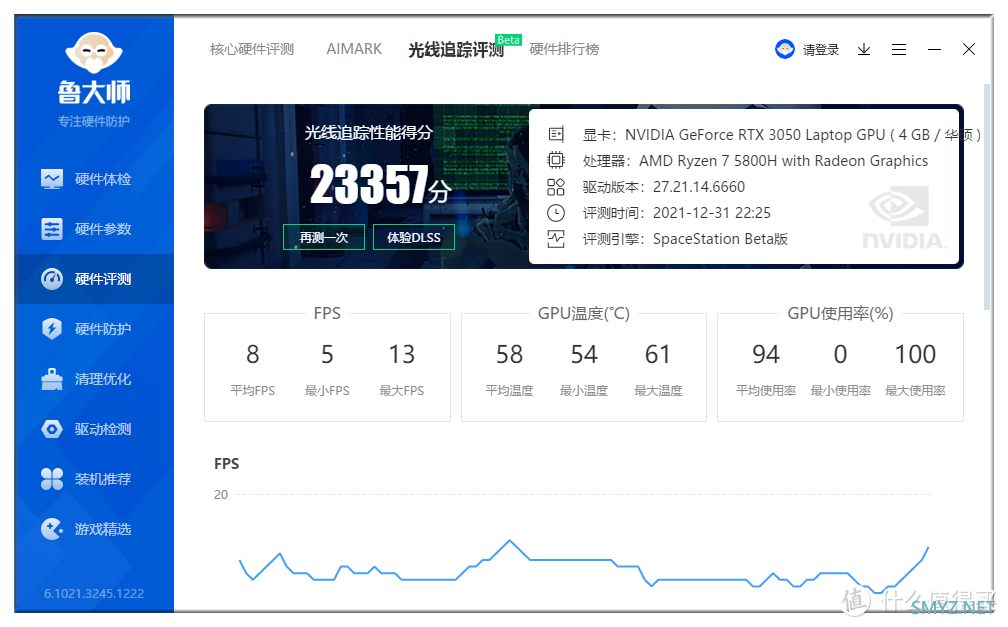
Task: Click the 硬件参数 list icon
Action: coord(52,229)
